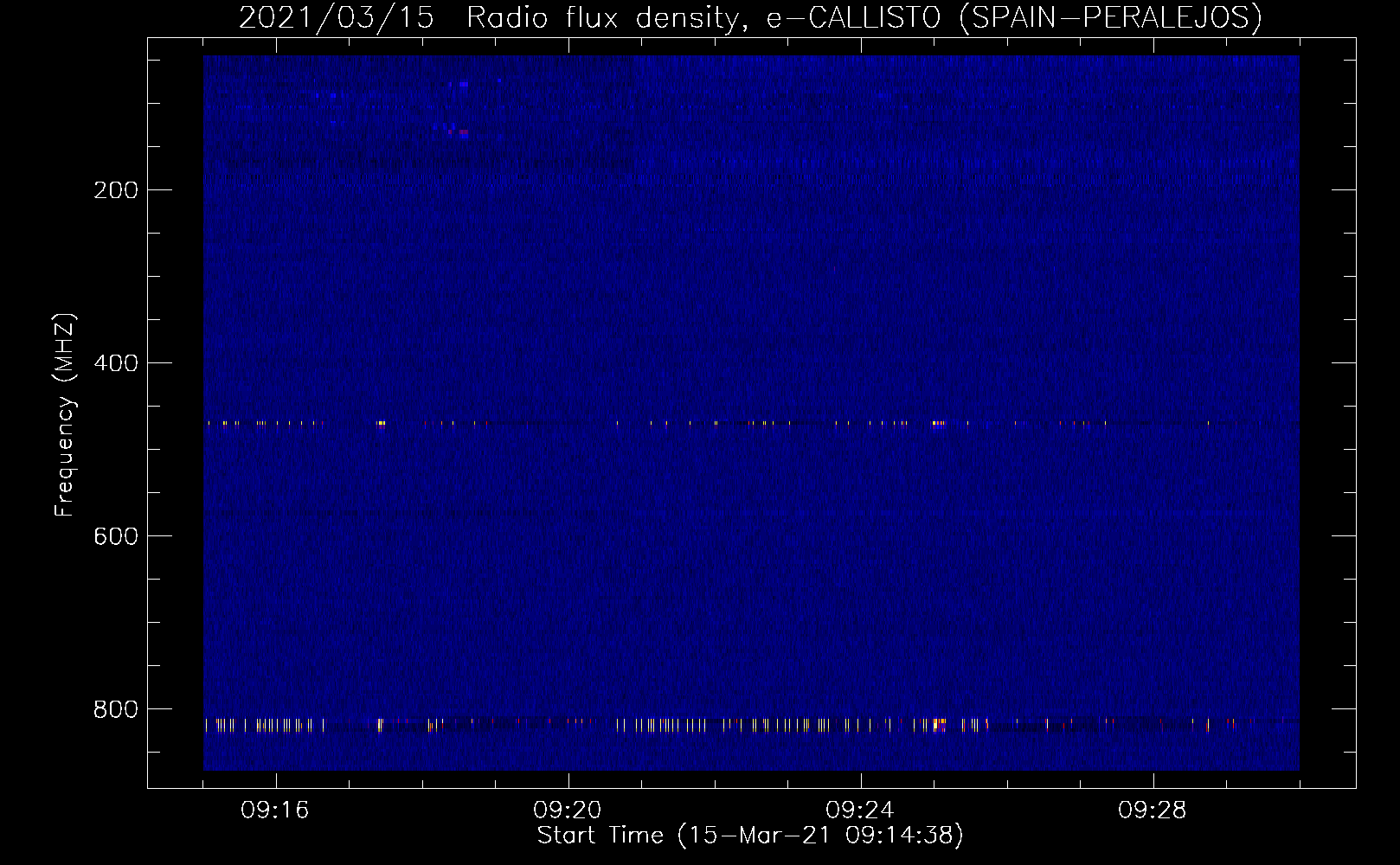The width and height of the screenshot is (1400, 865).
Task: Click the 09:24 time tick label
Action: [860, 811]
